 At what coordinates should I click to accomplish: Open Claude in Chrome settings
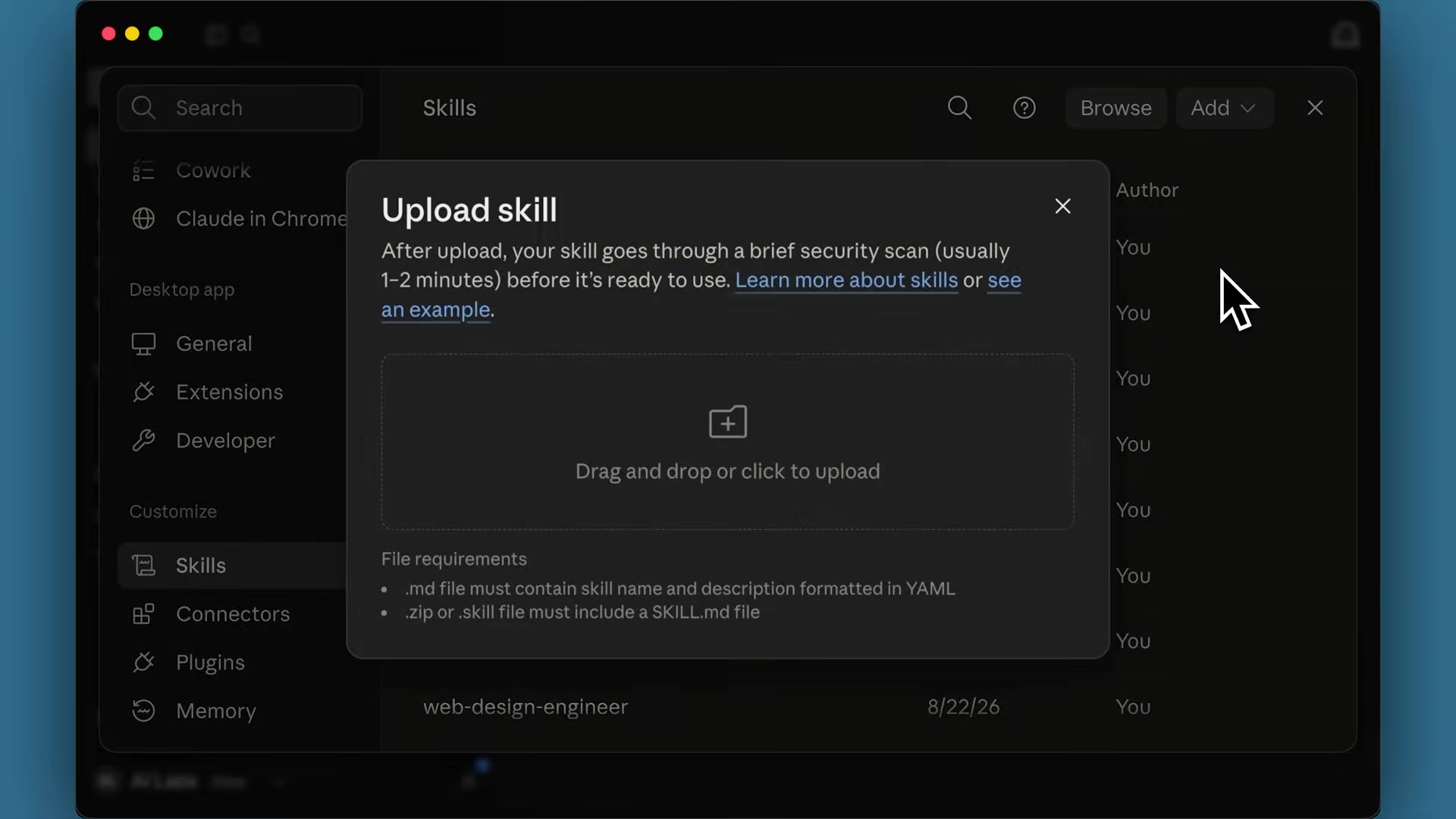(261, 218)
